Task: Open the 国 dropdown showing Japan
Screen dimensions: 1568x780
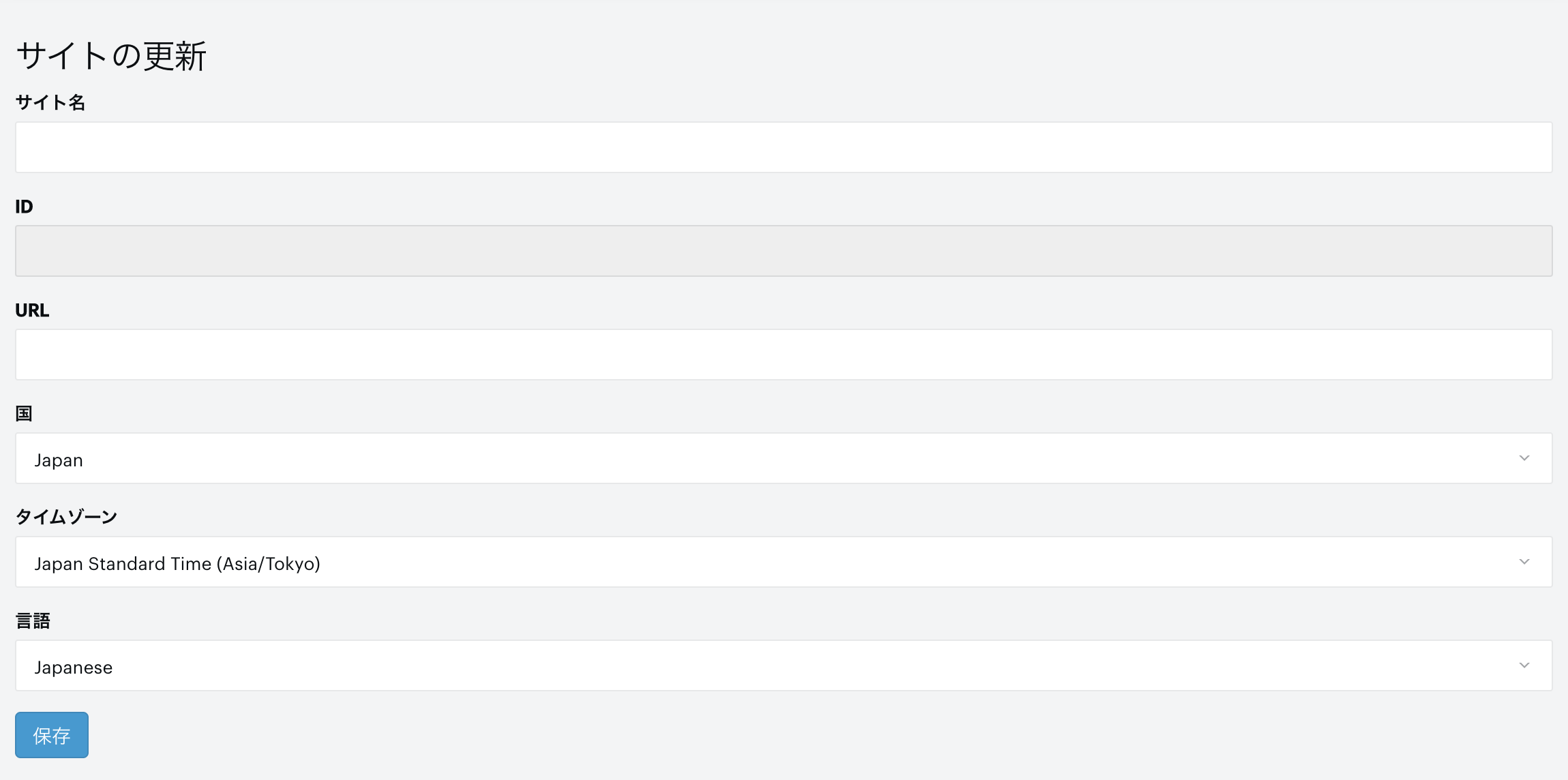Action: coord(784,458)
